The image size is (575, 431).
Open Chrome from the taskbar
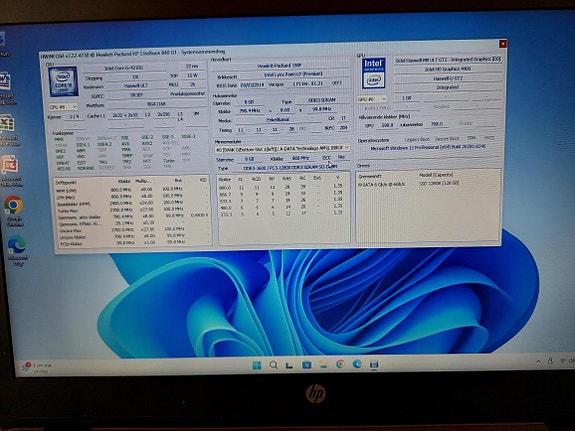point(340,364)
